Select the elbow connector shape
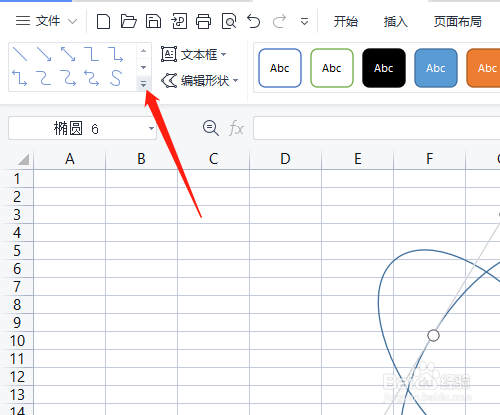Screen dimensions: 500x415 pos(92,54)
